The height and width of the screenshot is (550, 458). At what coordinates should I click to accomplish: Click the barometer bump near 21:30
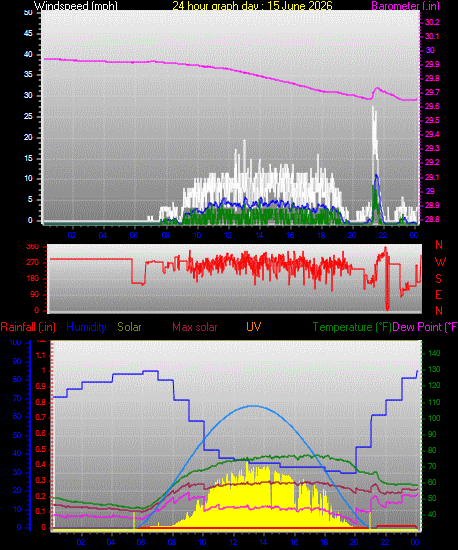(377, 88)
